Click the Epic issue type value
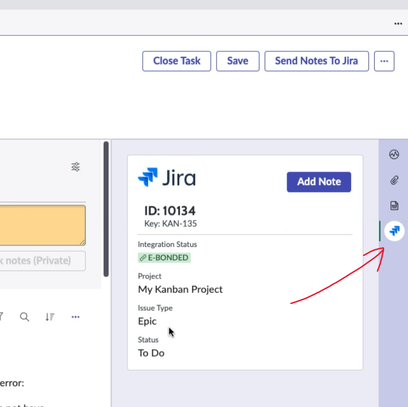Viewport: 408px width, 407px height. [x=147, y=321]
